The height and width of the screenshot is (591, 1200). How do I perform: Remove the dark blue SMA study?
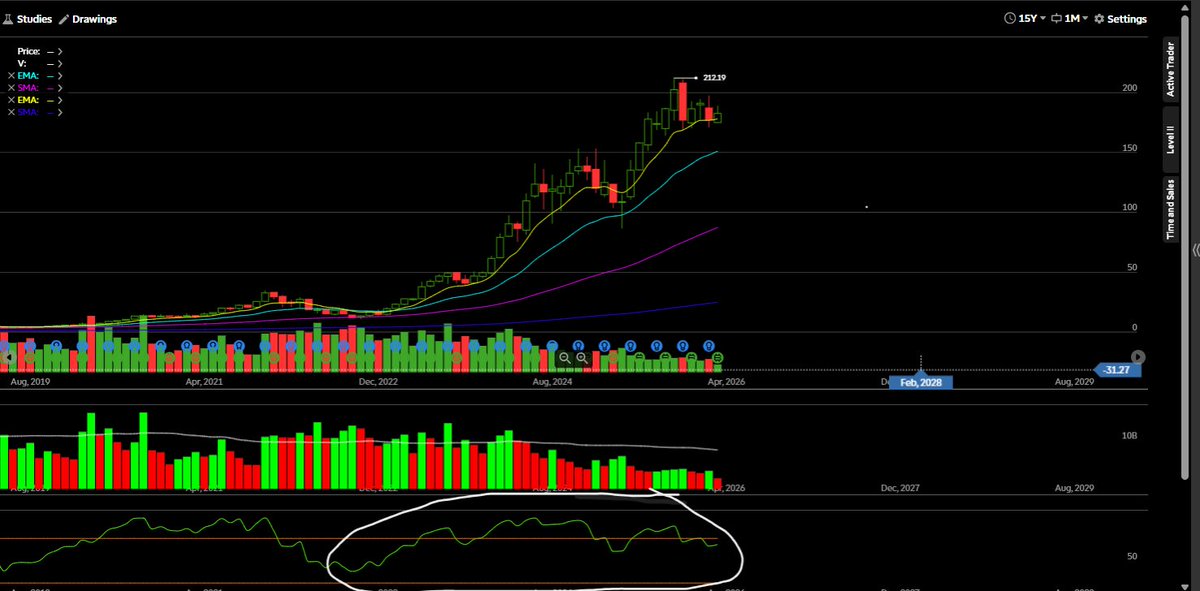click(11, 113)
